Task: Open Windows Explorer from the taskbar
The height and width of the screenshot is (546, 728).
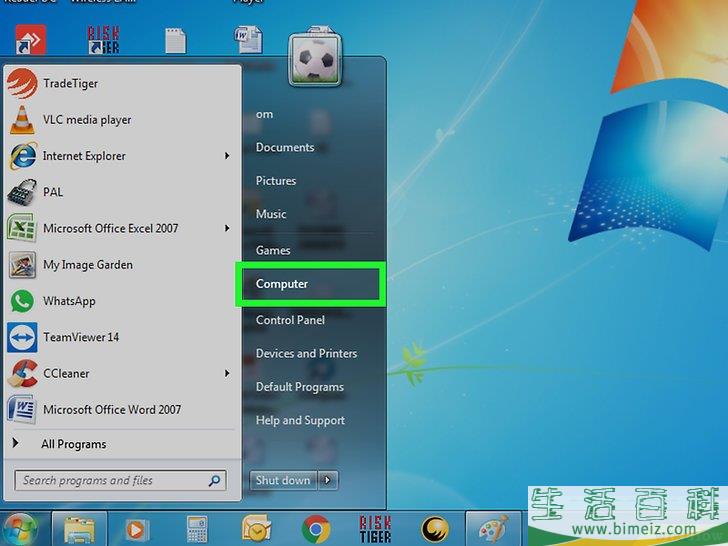Action: (x=78, y=528)
